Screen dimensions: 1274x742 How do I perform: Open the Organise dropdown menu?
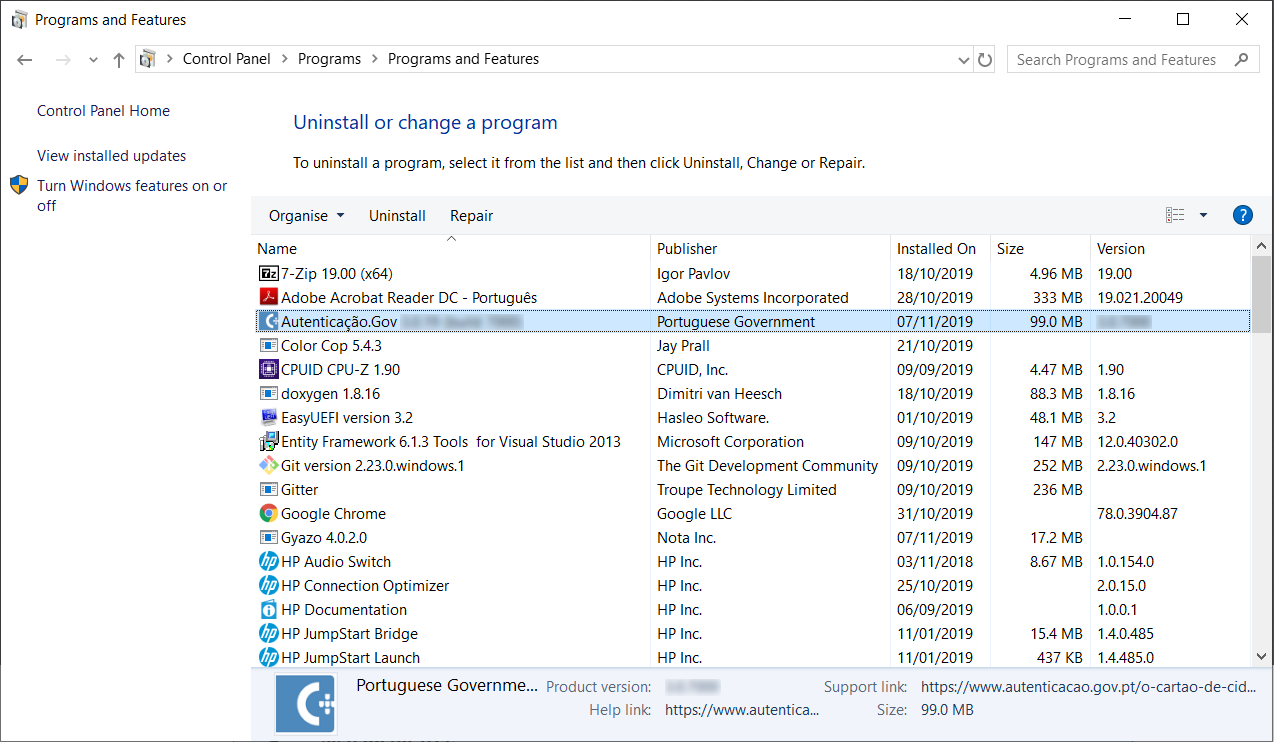[x=306, y=216]
